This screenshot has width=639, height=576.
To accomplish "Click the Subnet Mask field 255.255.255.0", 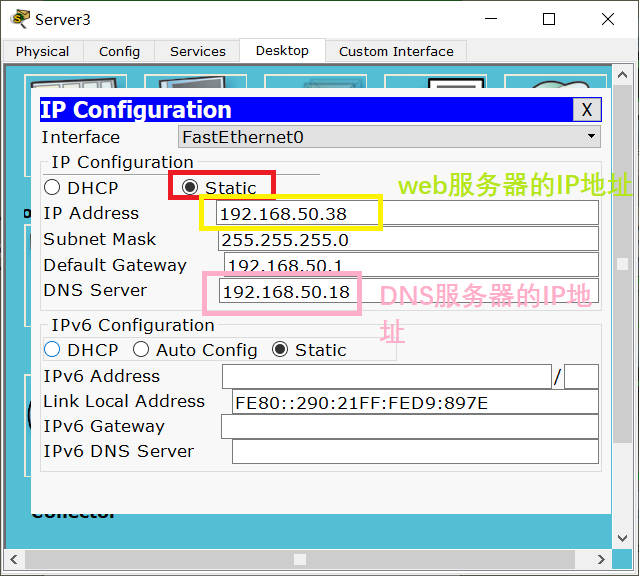I will coord(408,239).
